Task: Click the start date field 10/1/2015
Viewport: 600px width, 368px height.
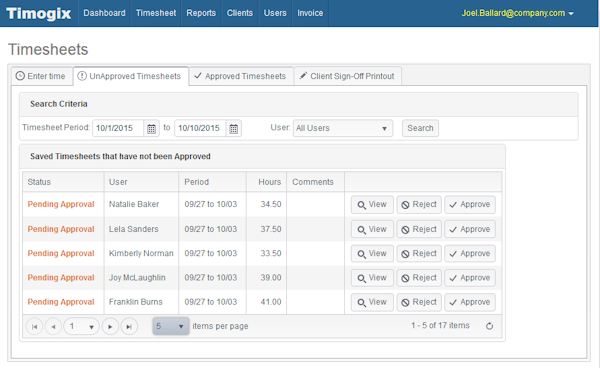Action: click(x=118, y=128)
